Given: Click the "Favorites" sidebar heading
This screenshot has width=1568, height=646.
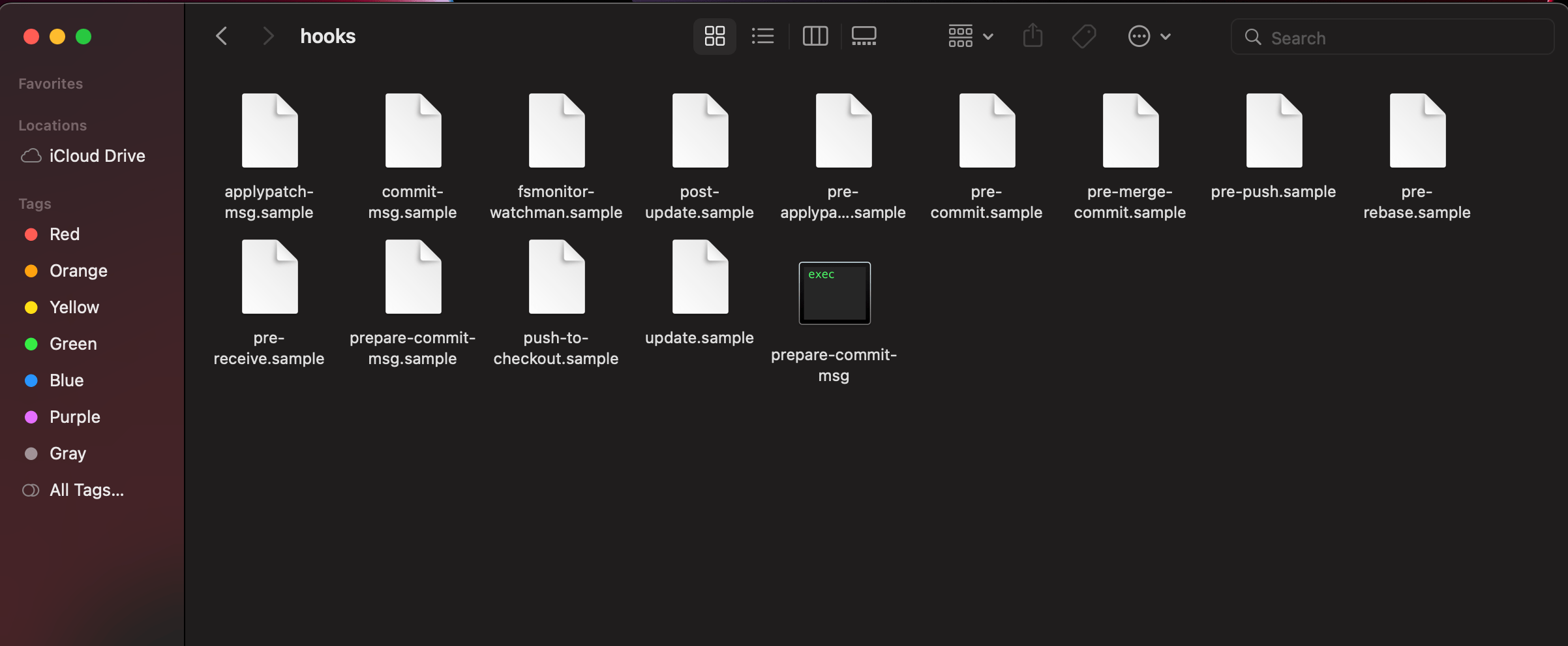Looking at the screenshot, I should [51, 84].
